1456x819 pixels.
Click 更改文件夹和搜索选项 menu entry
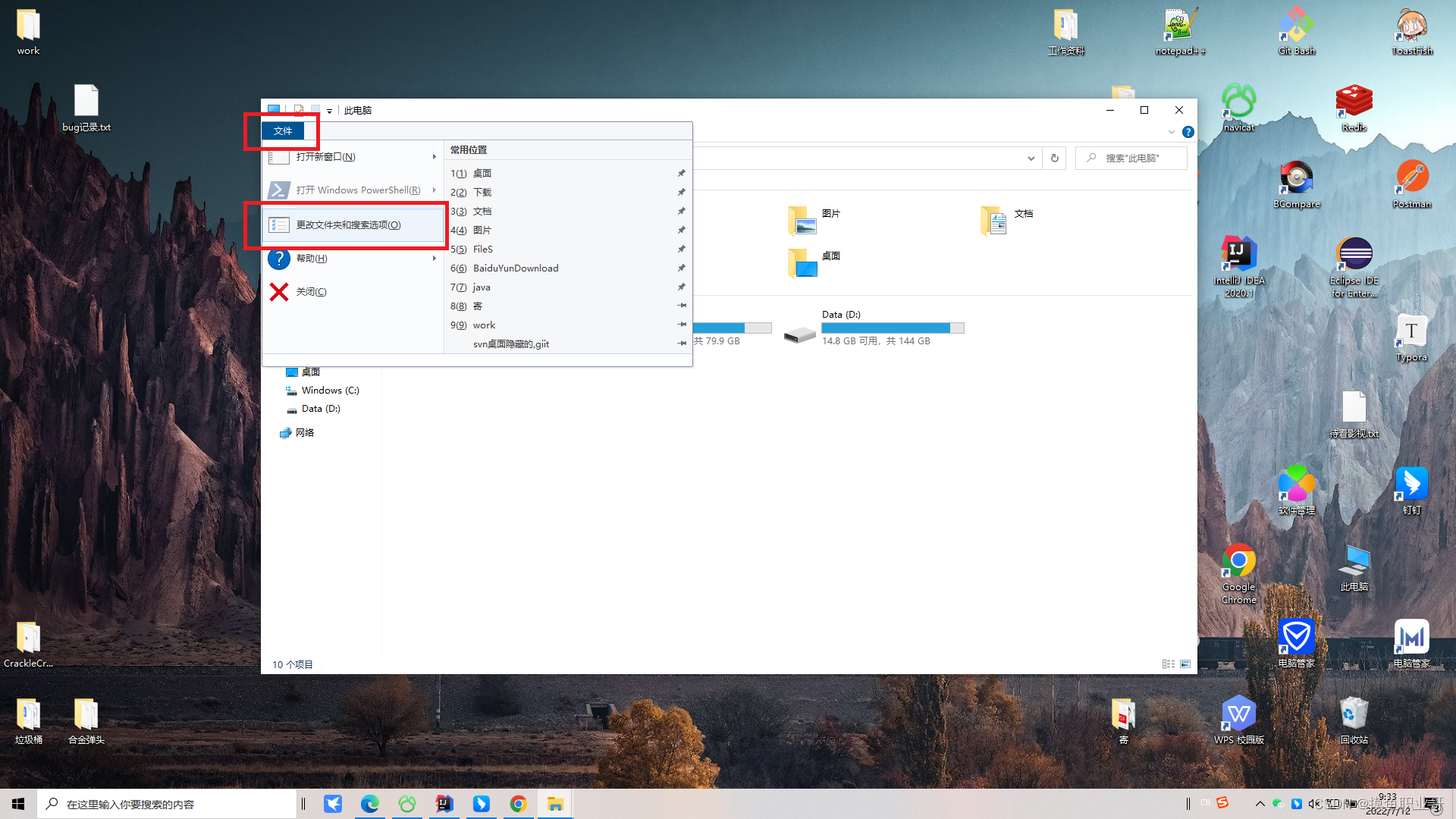(x=348, y=225)
